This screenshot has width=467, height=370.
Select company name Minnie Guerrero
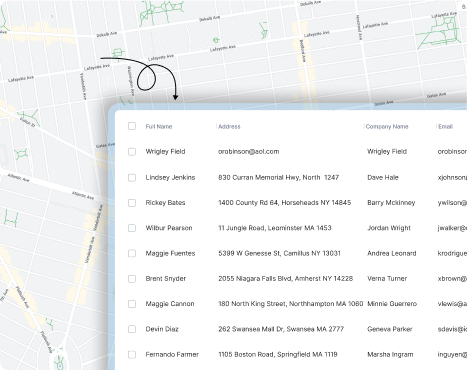(x=392, y=304)
